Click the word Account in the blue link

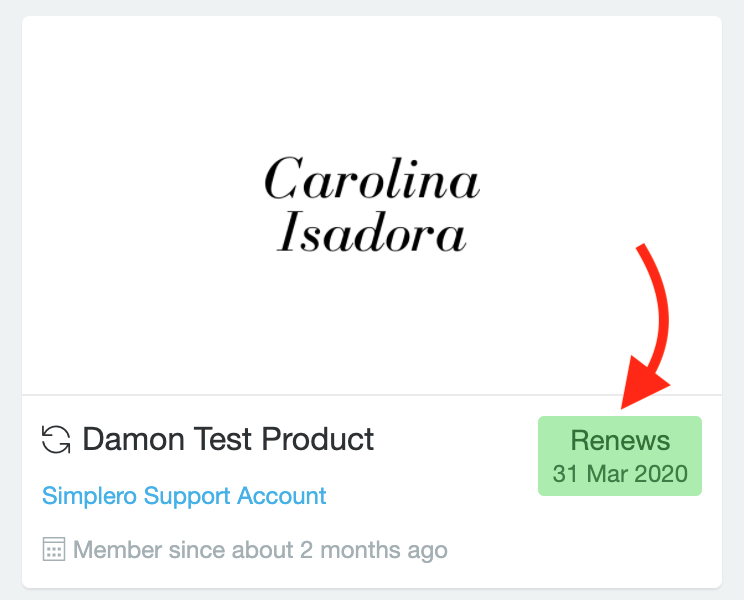[282, 496]
